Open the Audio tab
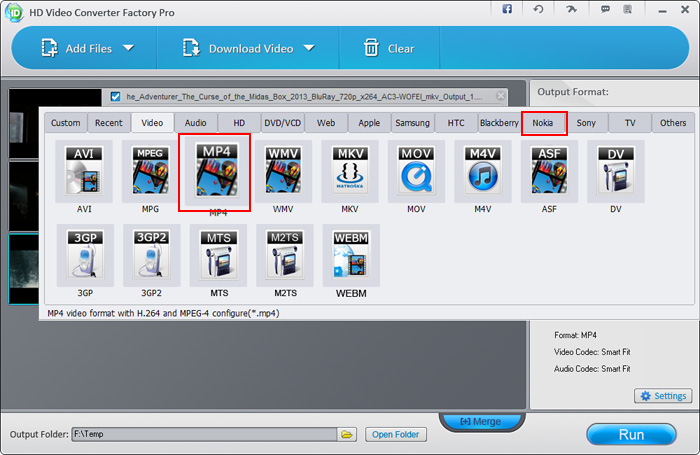The height and width of the screenshot is (455, 700). tap(196, 123)
